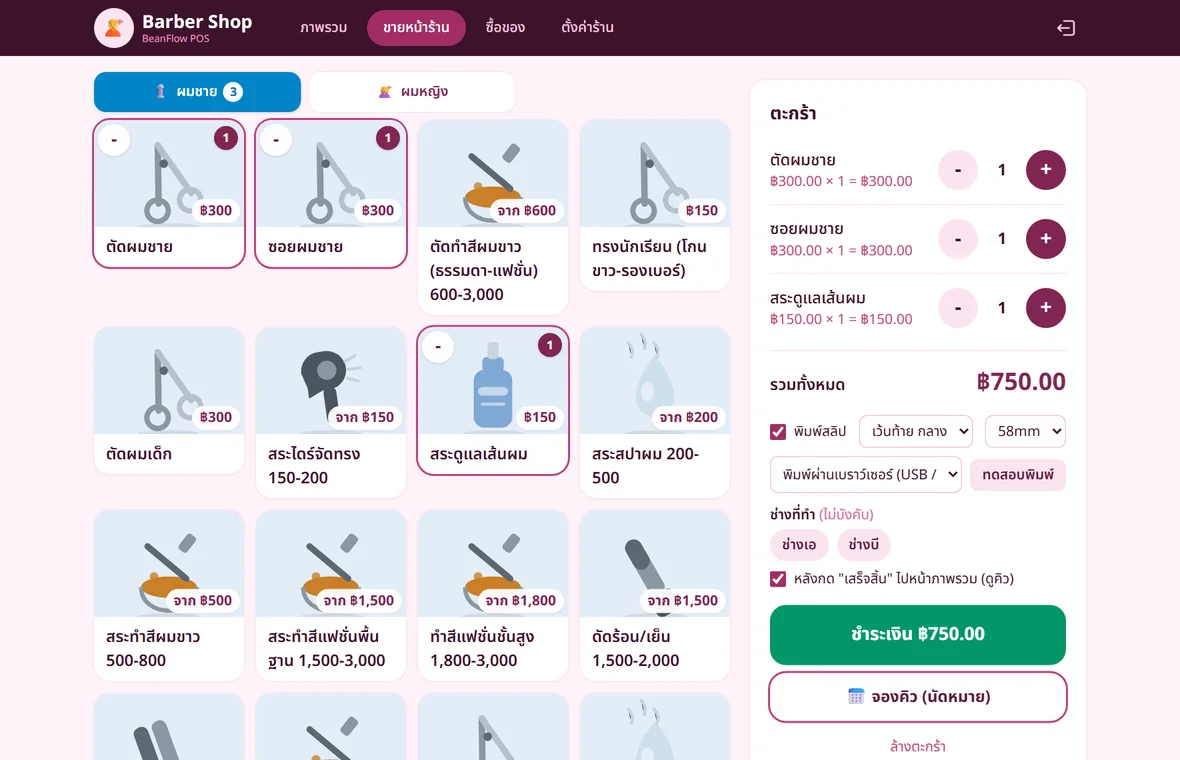Screen dimensions: 1180x760
Task: Uncheck the พิมพ์สลิป checkbox
Action: (778, 432)
